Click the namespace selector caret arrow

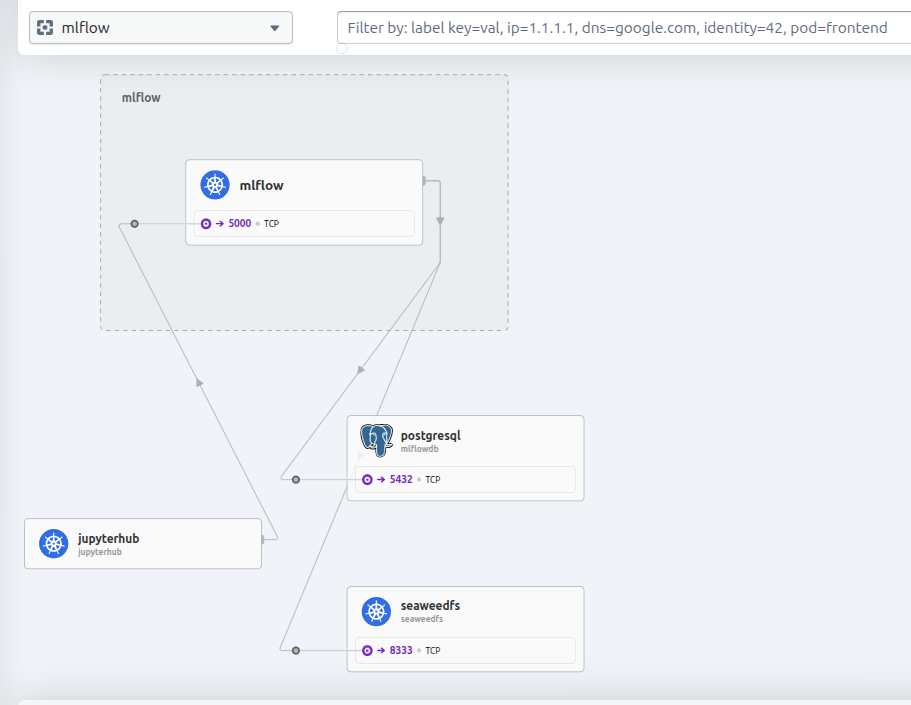click(275, 28)
